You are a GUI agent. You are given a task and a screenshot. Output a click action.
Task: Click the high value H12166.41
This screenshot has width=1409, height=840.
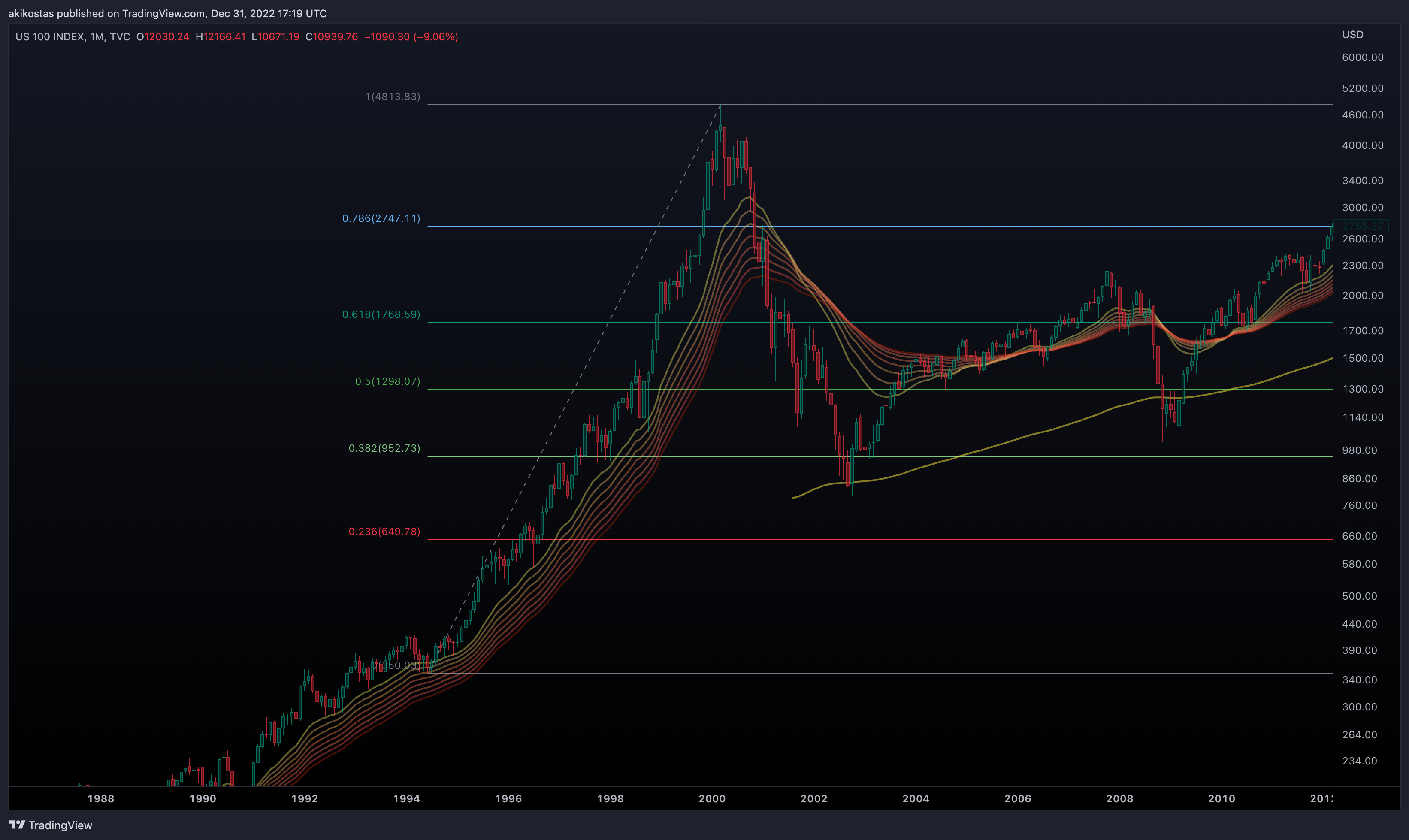tap(221, 37)
